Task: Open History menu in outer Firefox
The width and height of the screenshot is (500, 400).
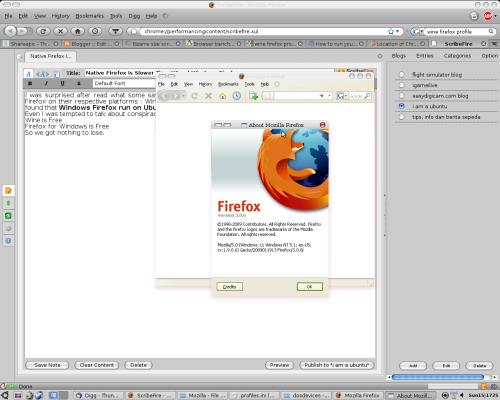Action: pos(61,16)
